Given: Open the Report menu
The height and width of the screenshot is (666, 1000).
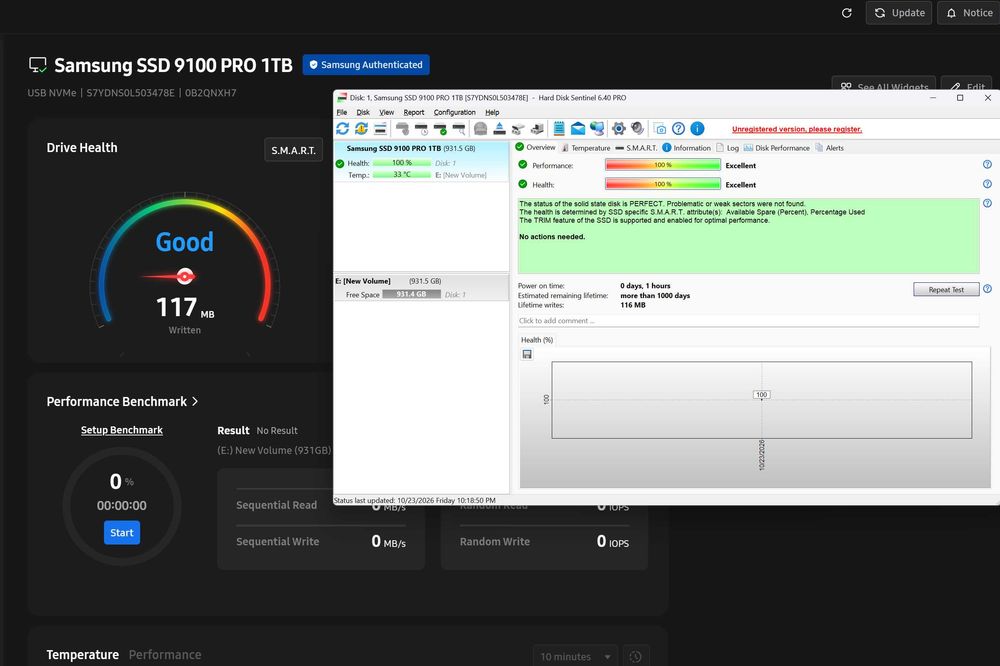Looking at the screenshot, I should pyautogui.click(x=414, y=112).
